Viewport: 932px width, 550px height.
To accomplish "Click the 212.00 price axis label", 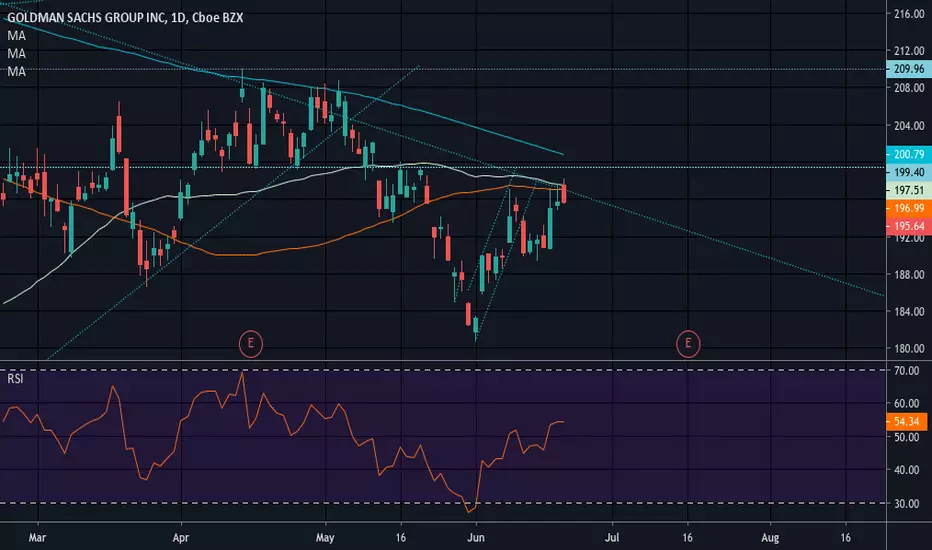I will [x=909, y=51].
